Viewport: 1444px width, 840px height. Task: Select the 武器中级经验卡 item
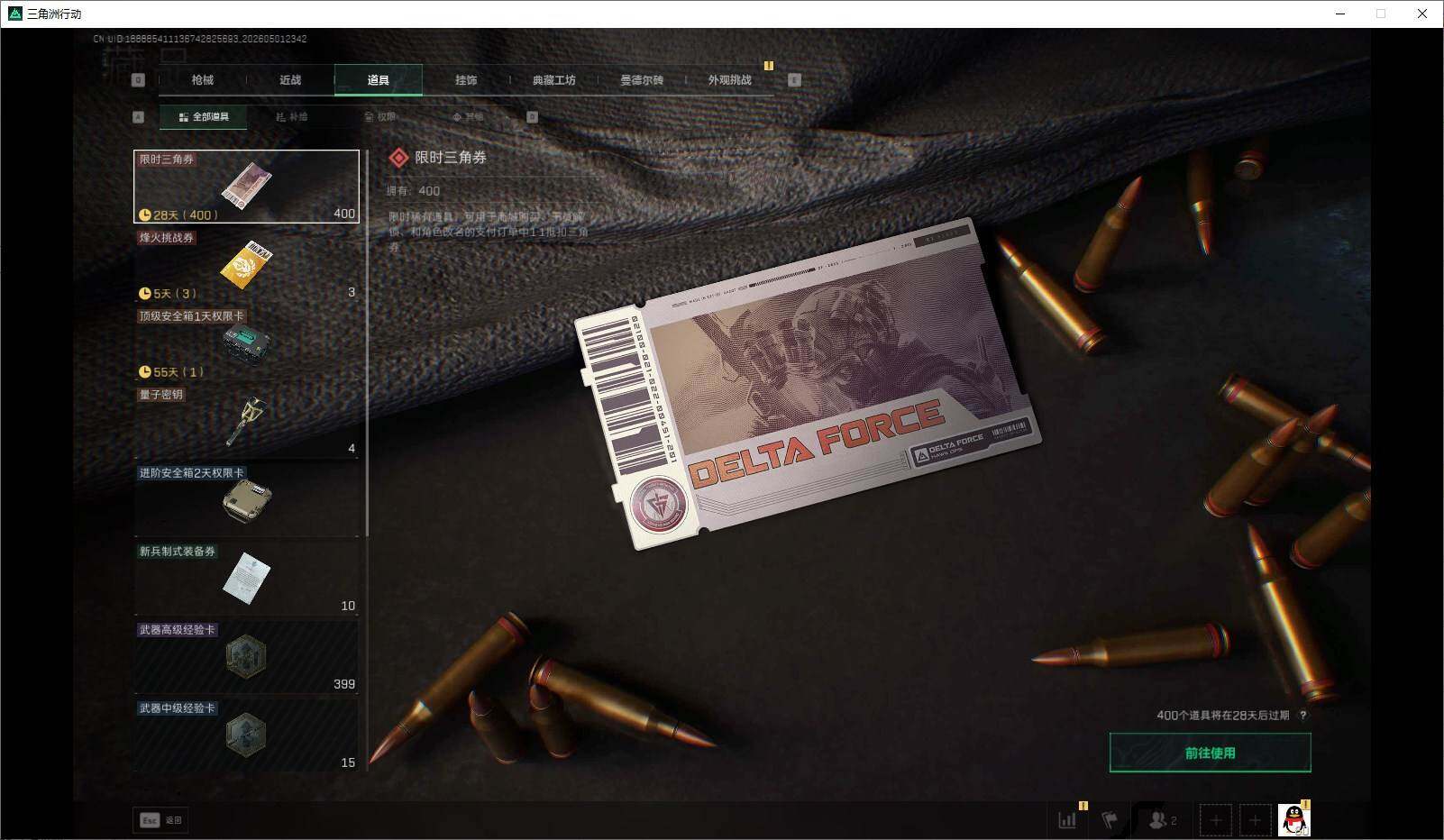[x=246, y=735]
